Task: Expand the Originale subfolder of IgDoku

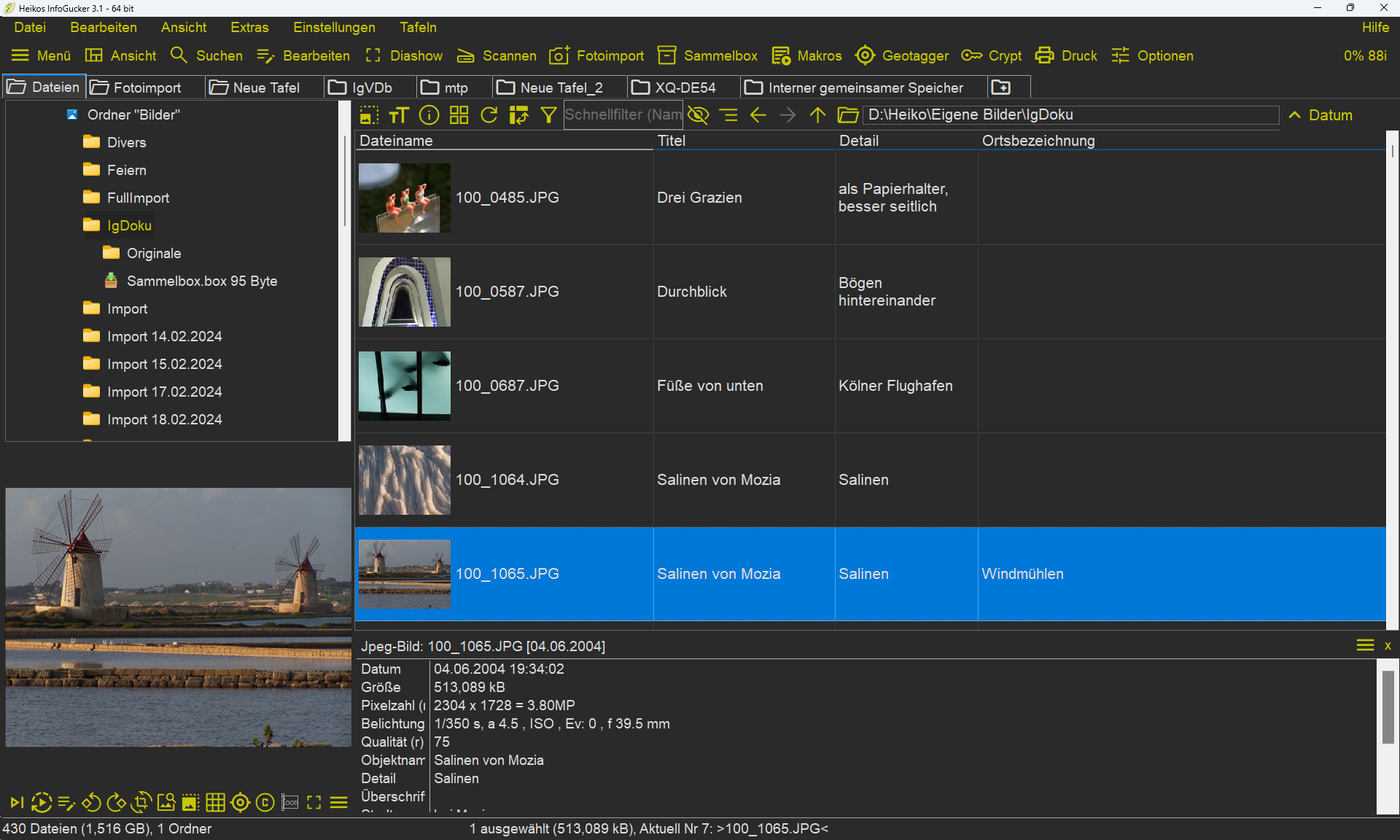Action: coord(154,253)
